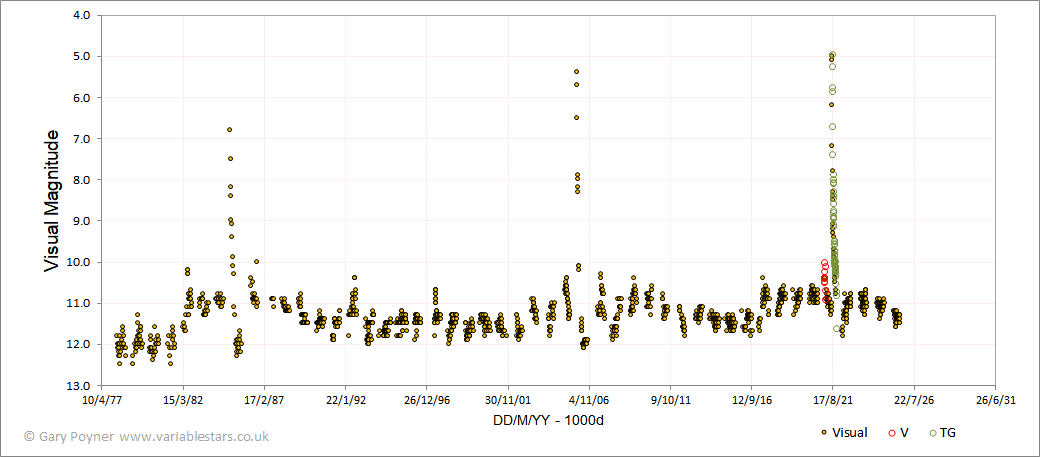
Task: Click the TG legend text label
Action: coord(948,433)
